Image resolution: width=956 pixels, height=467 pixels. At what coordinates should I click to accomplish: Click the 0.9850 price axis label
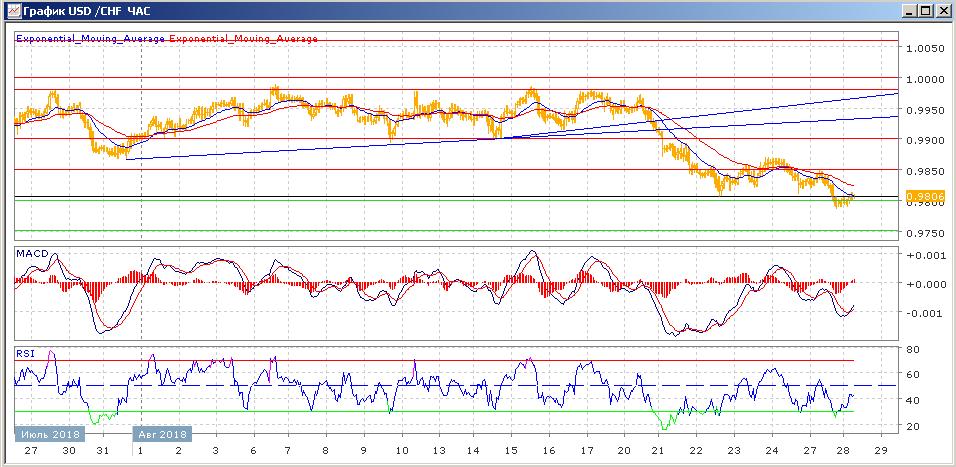pyautogui.click(x=926, y=171)
